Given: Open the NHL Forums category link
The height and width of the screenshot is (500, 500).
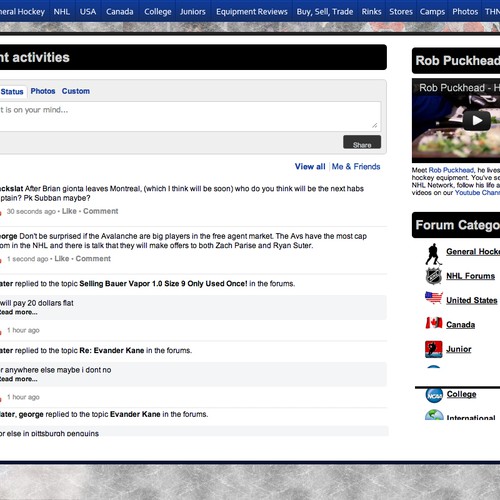Looking at the screenshot, I should [470, 276].
